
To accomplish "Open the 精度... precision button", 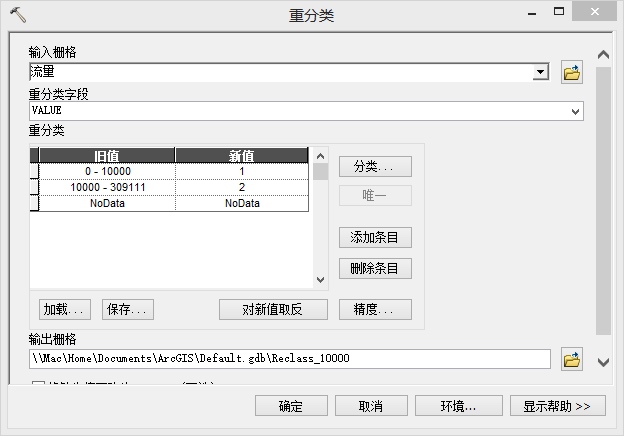I will (375, 309).
